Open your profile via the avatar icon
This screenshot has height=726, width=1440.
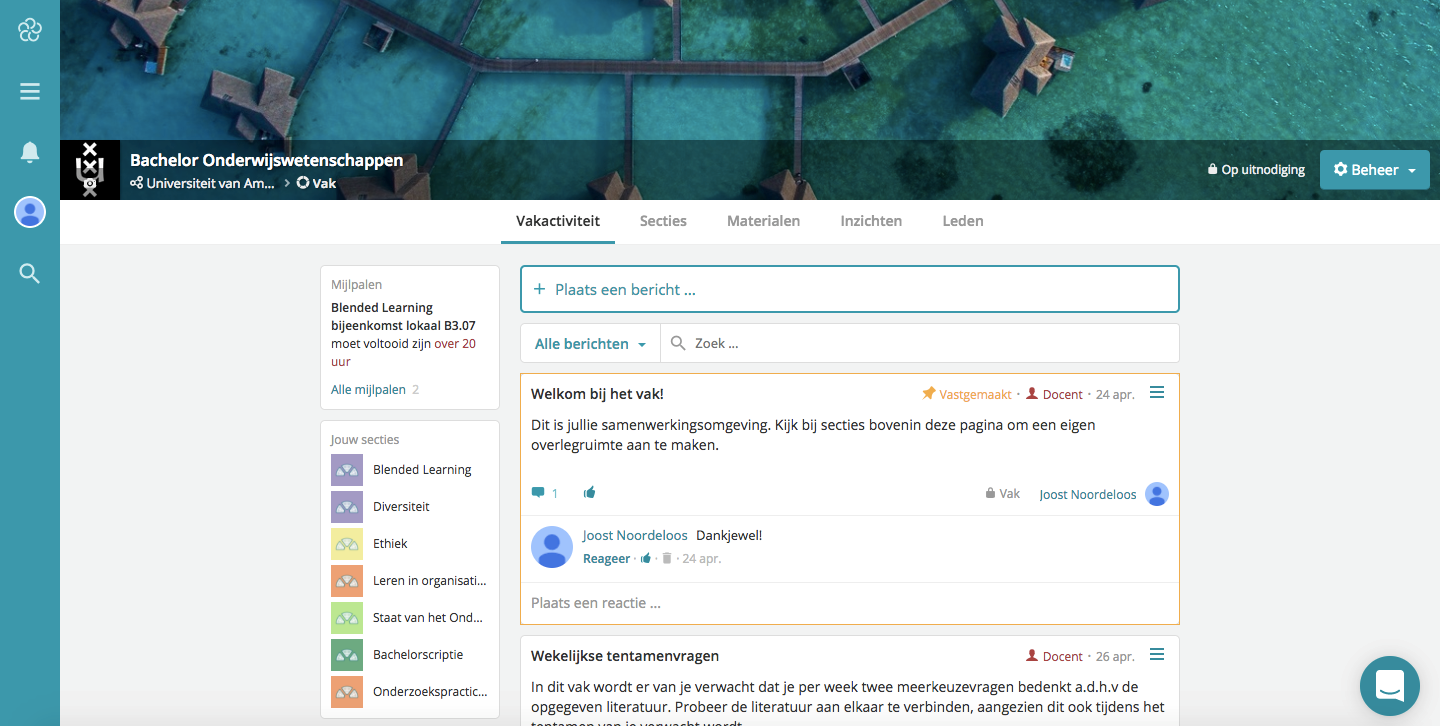pyautogui.click(x=29, y=212)
